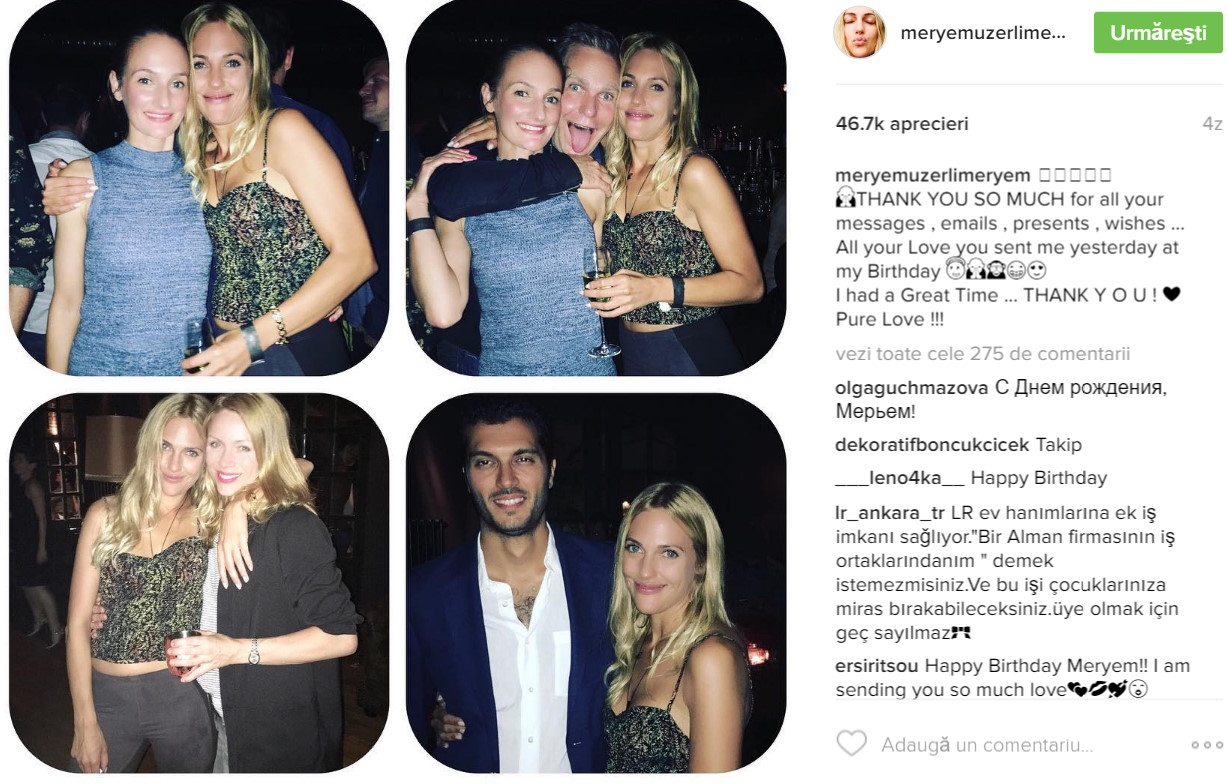Visit lr_ankara_tr commenter profile

(x=890, y=513)
